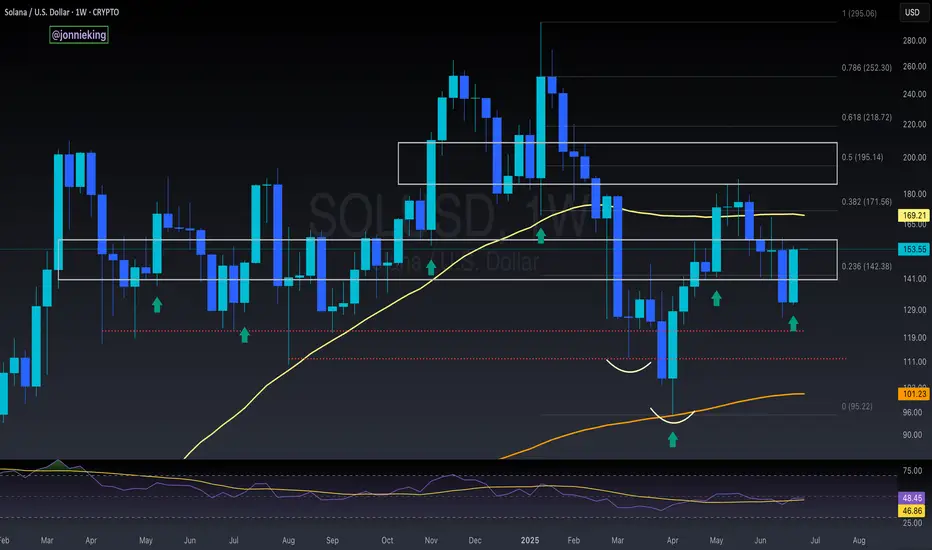Click 240.00 on the price axis
The height and width of the screenshot is (550, 932).
[914, 94]
